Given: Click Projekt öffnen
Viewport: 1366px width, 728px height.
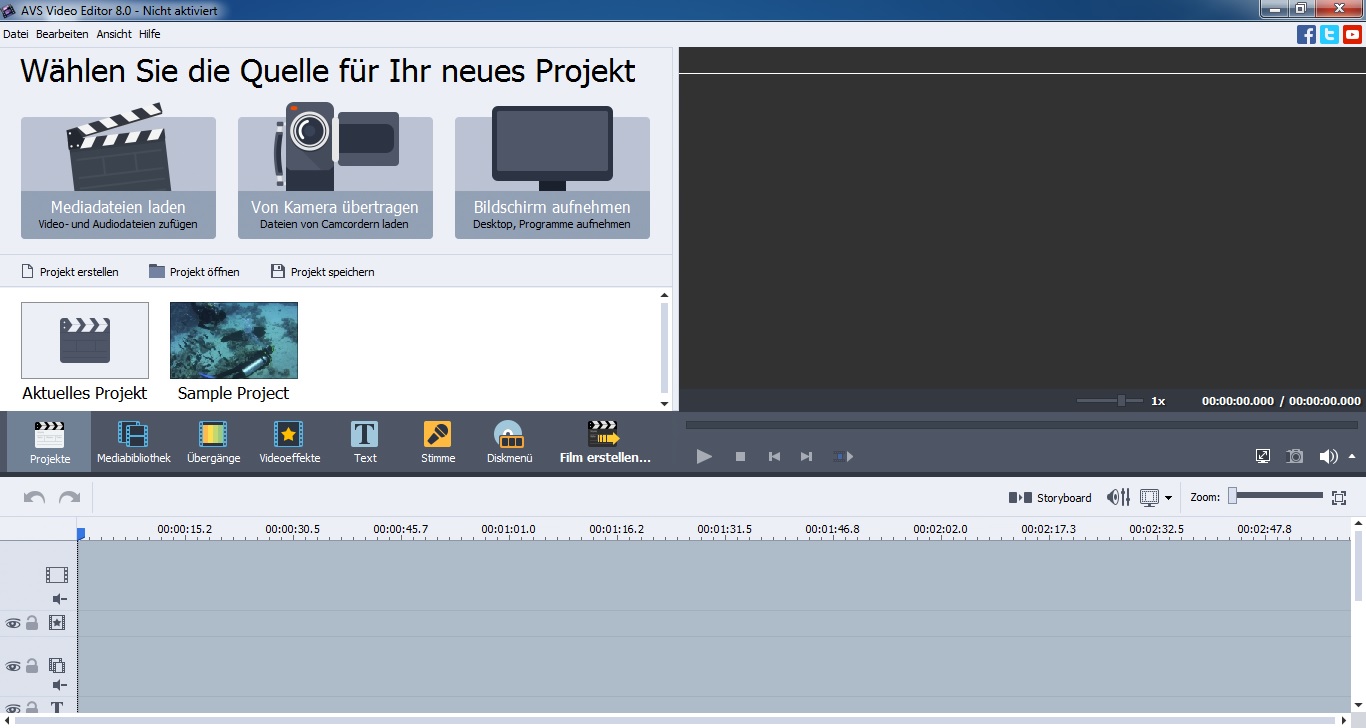Looking at the screenshot, I should click(x=194, y=272).
